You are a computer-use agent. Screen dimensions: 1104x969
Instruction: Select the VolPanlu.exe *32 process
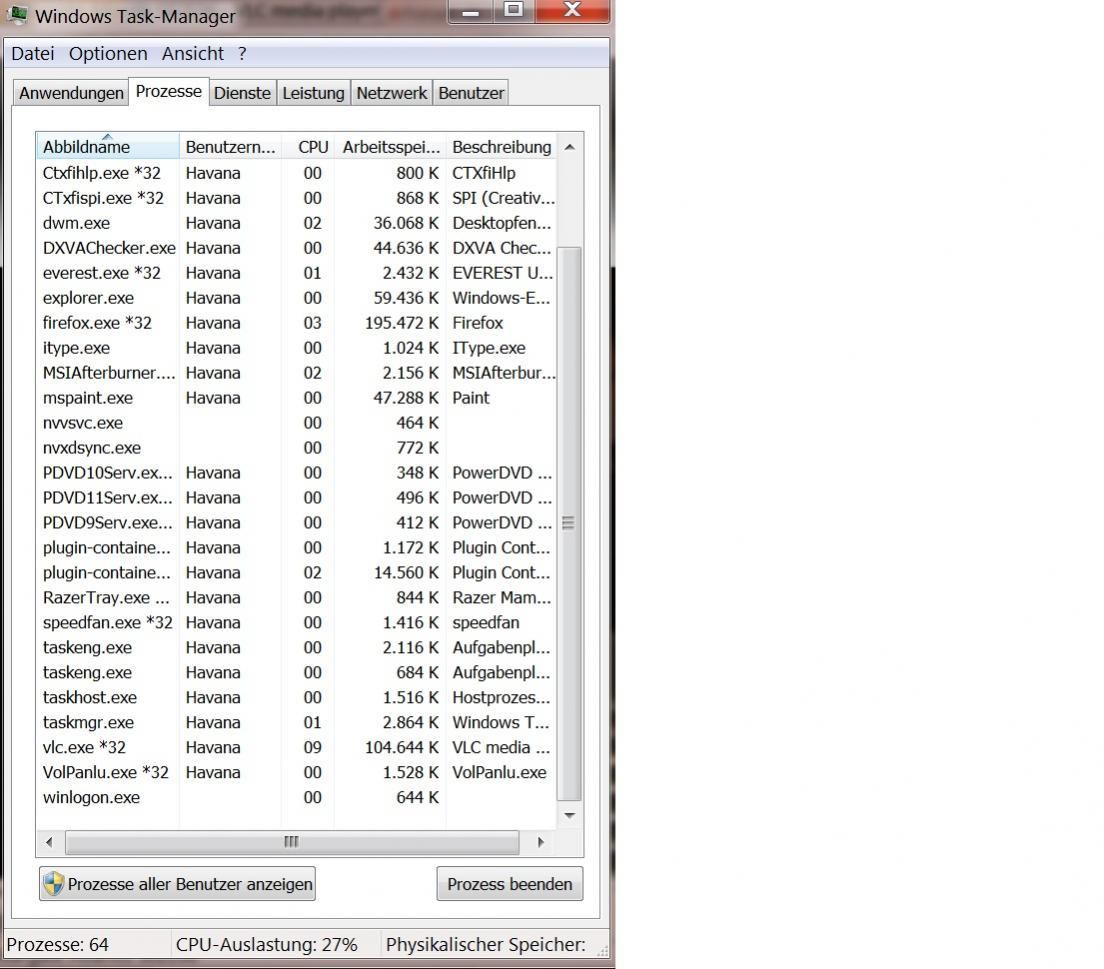coord(296,773)
